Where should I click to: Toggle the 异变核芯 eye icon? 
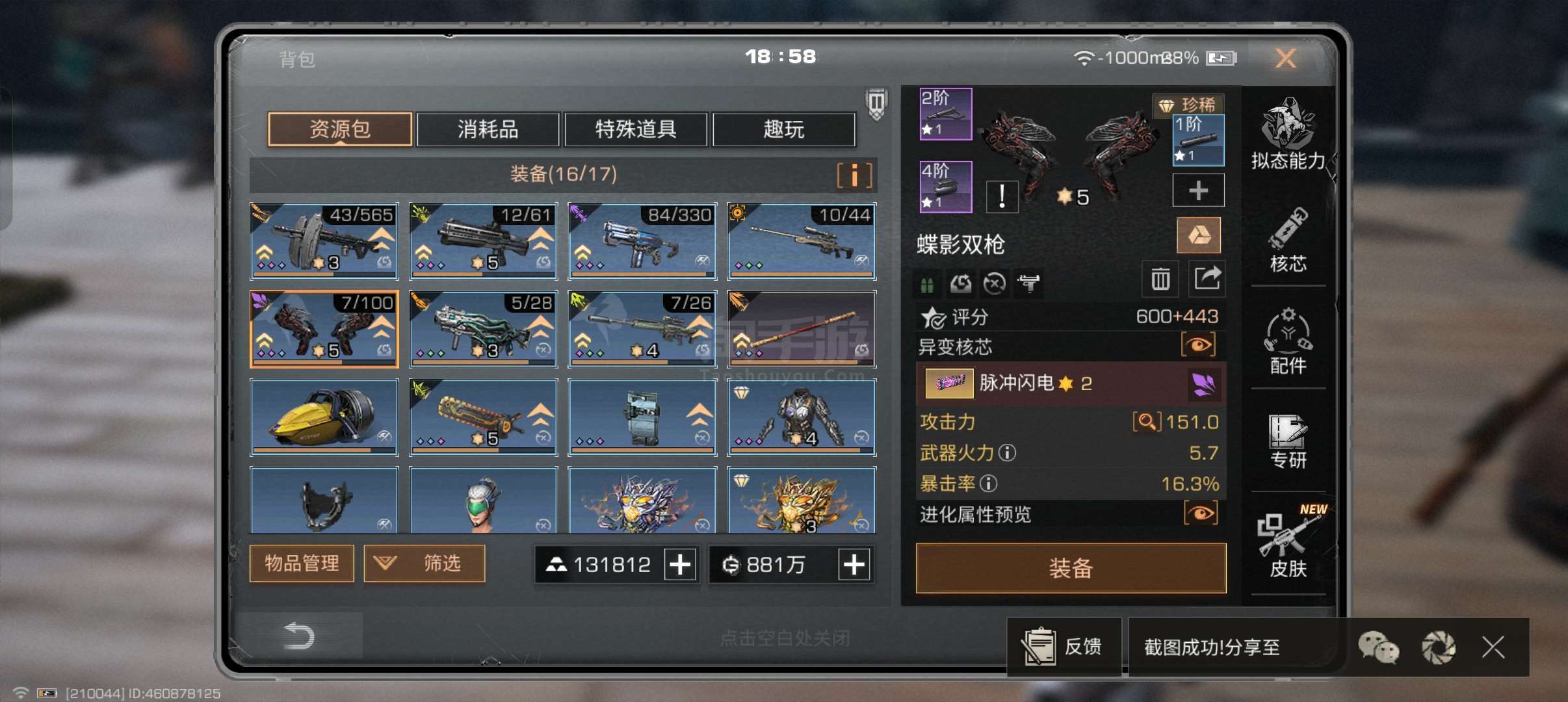1199,345
